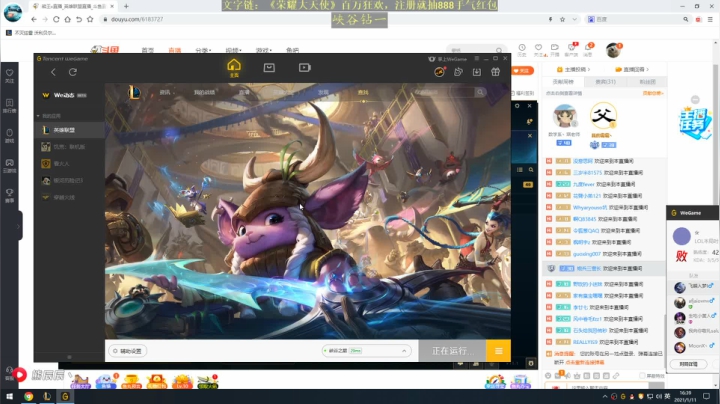Open the WeGame video playback icon

pyautogui.click(x=304, y=67)
